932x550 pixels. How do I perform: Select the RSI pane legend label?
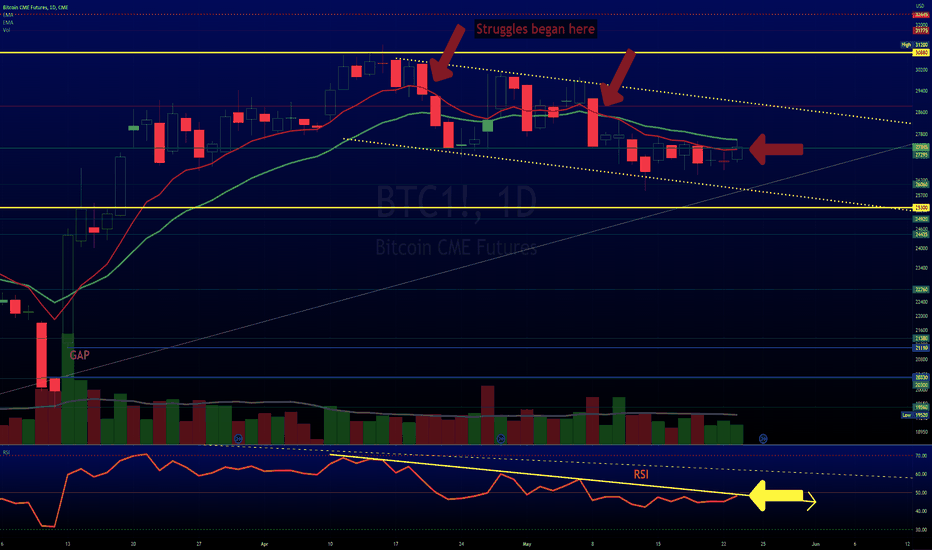coord(6,452)
